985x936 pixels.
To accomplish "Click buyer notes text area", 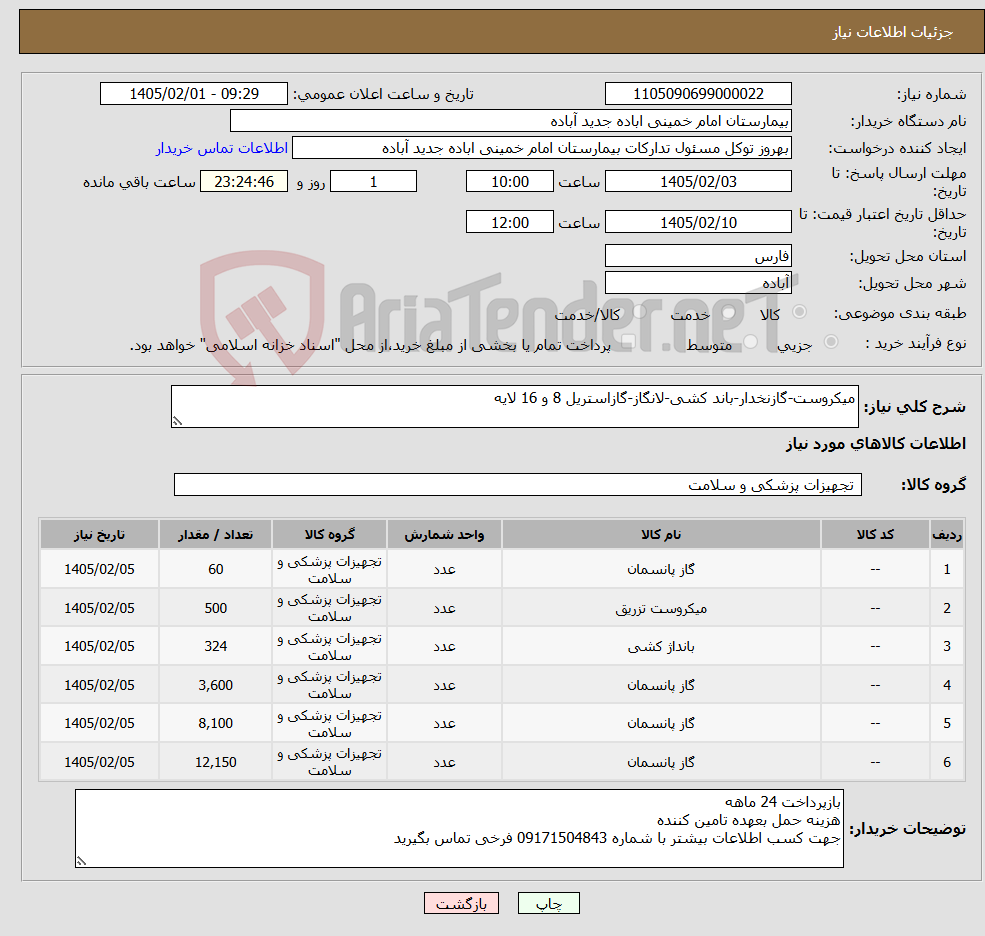I will coord(459,829).
